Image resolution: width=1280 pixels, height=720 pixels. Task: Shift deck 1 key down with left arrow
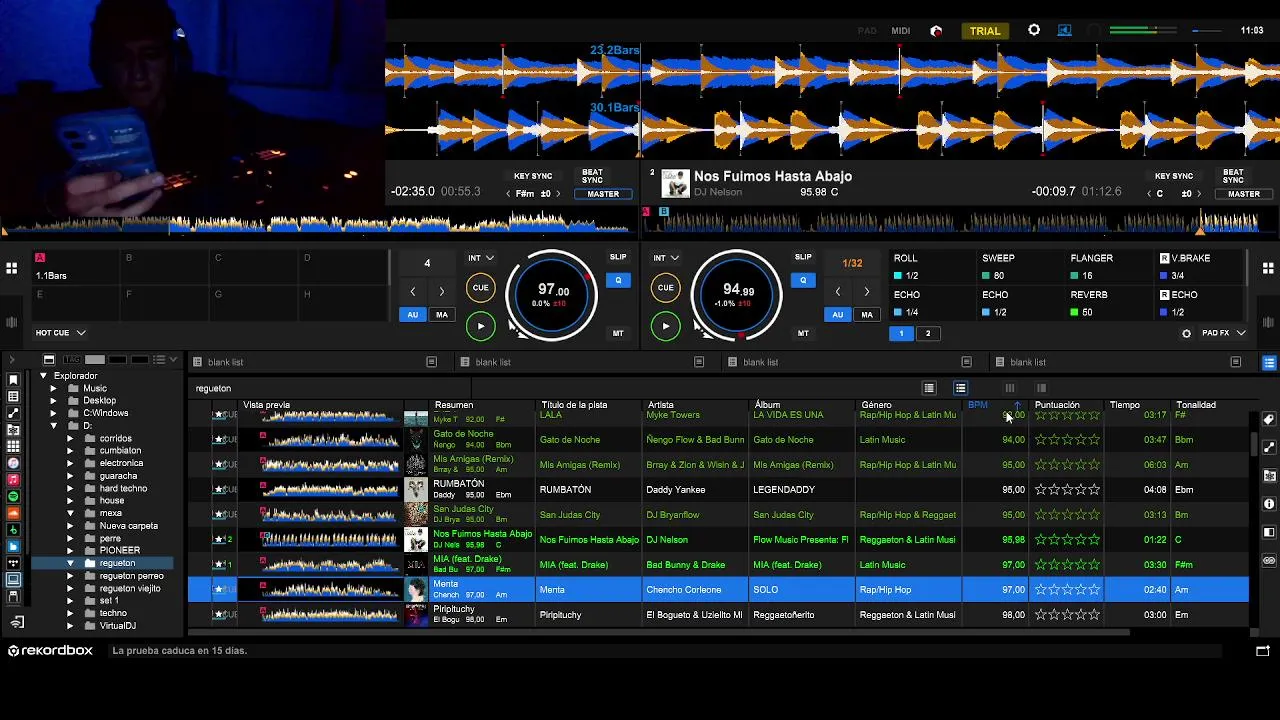508,194
